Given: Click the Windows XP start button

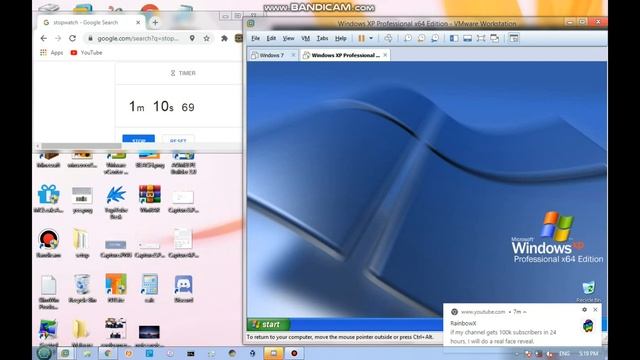Looking at the screenshot, I should click(269, 324).
